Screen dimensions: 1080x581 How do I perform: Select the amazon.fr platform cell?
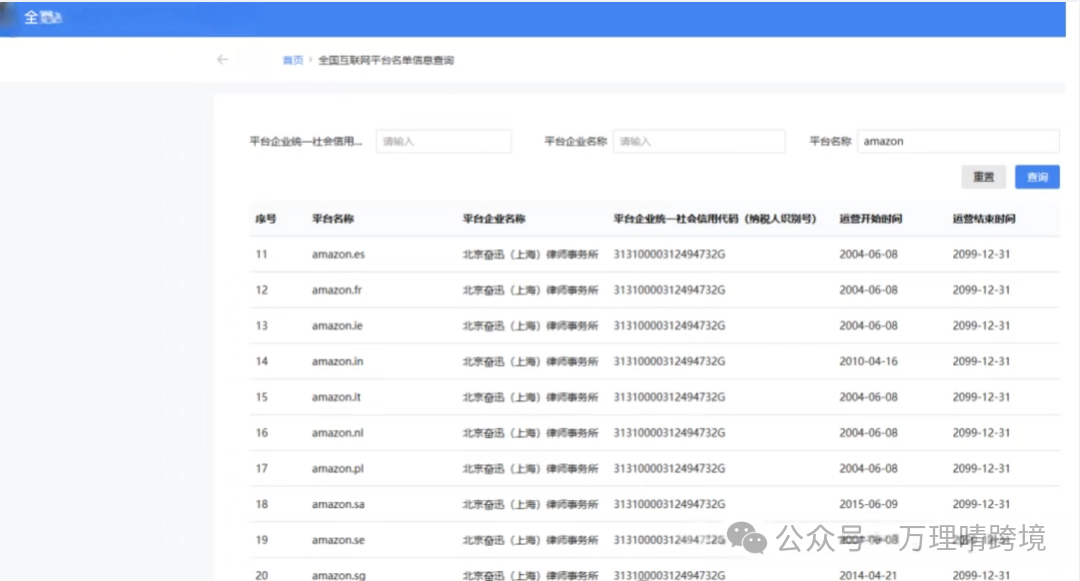[x=337, y=290]
